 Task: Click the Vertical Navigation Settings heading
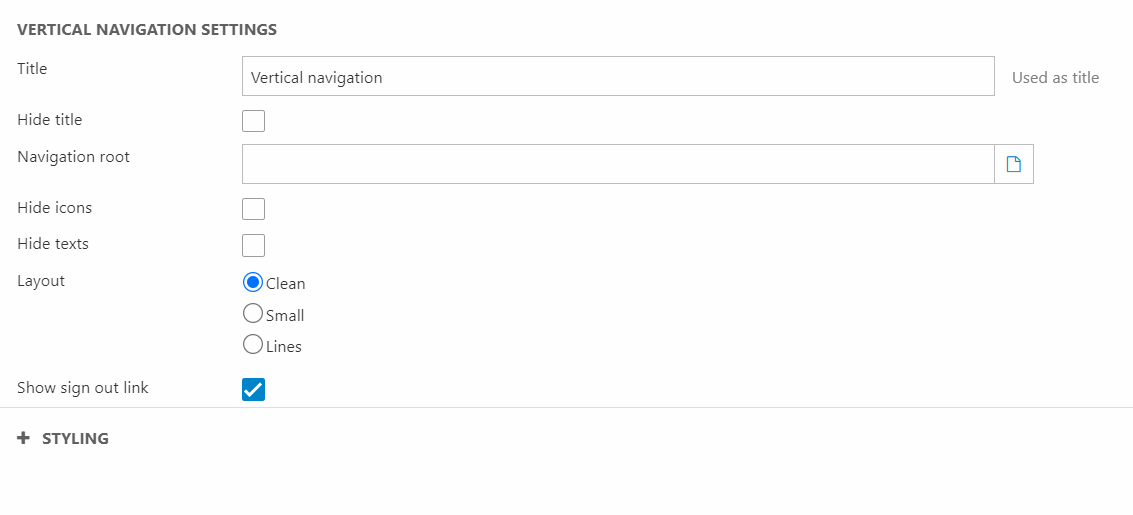tap(147, 30)
